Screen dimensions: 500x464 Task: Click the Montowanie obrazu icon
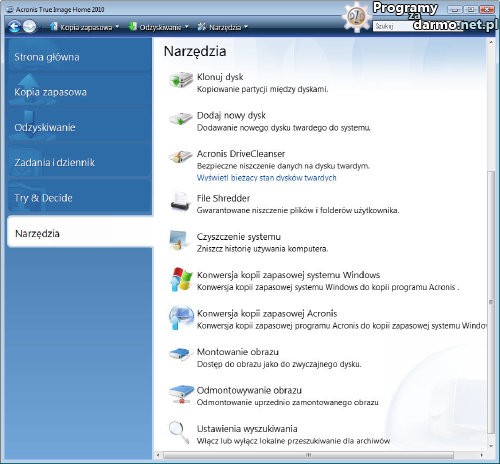(x=180, y=354)
